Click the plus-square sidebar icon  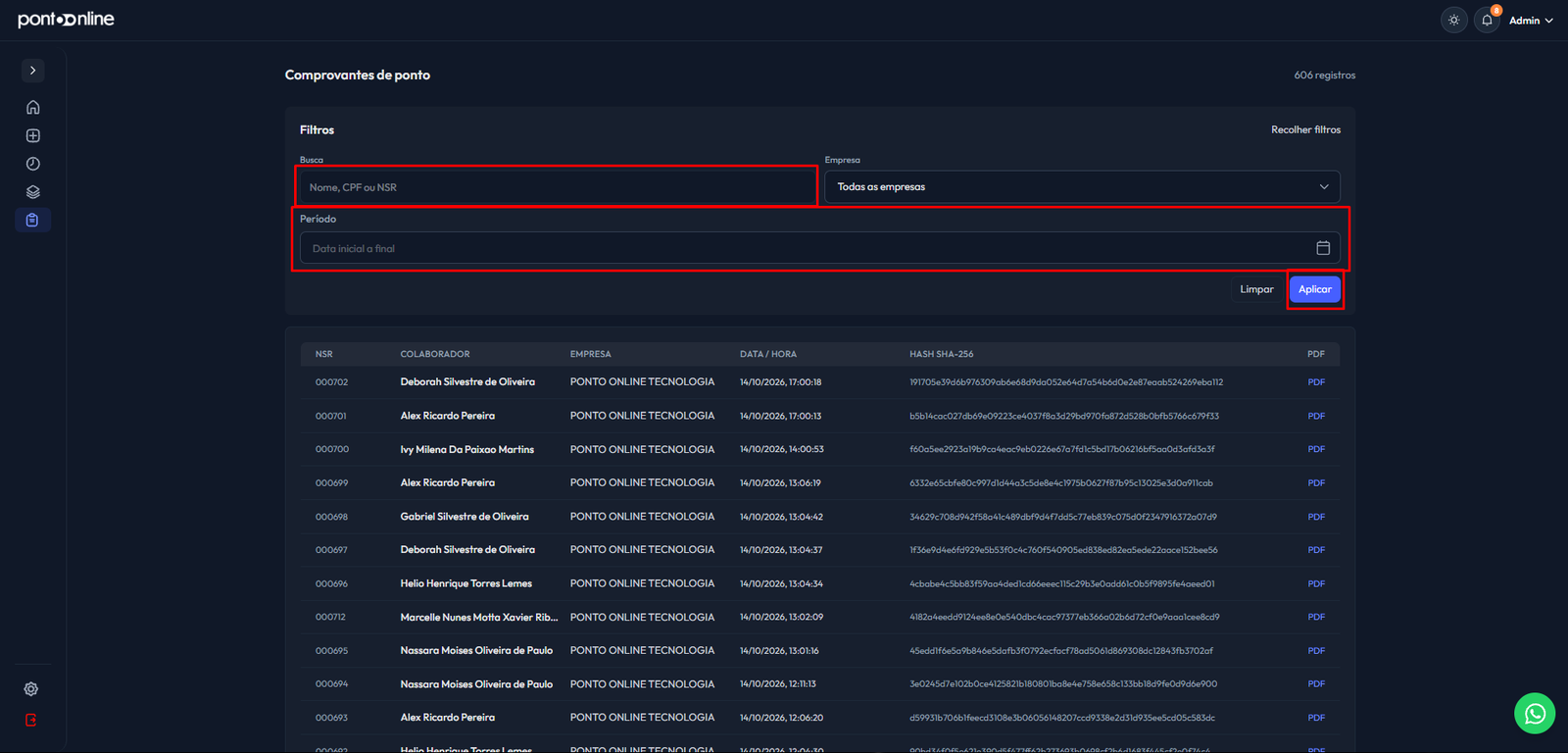tap(32, 135)
